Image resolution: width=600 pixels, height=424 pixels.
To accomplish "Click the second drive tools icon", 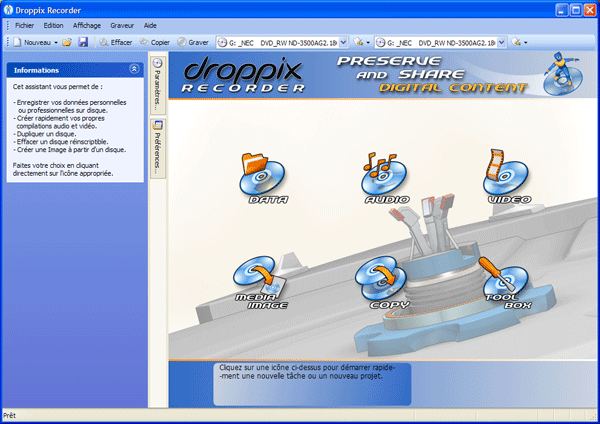I will pos(517,42).
